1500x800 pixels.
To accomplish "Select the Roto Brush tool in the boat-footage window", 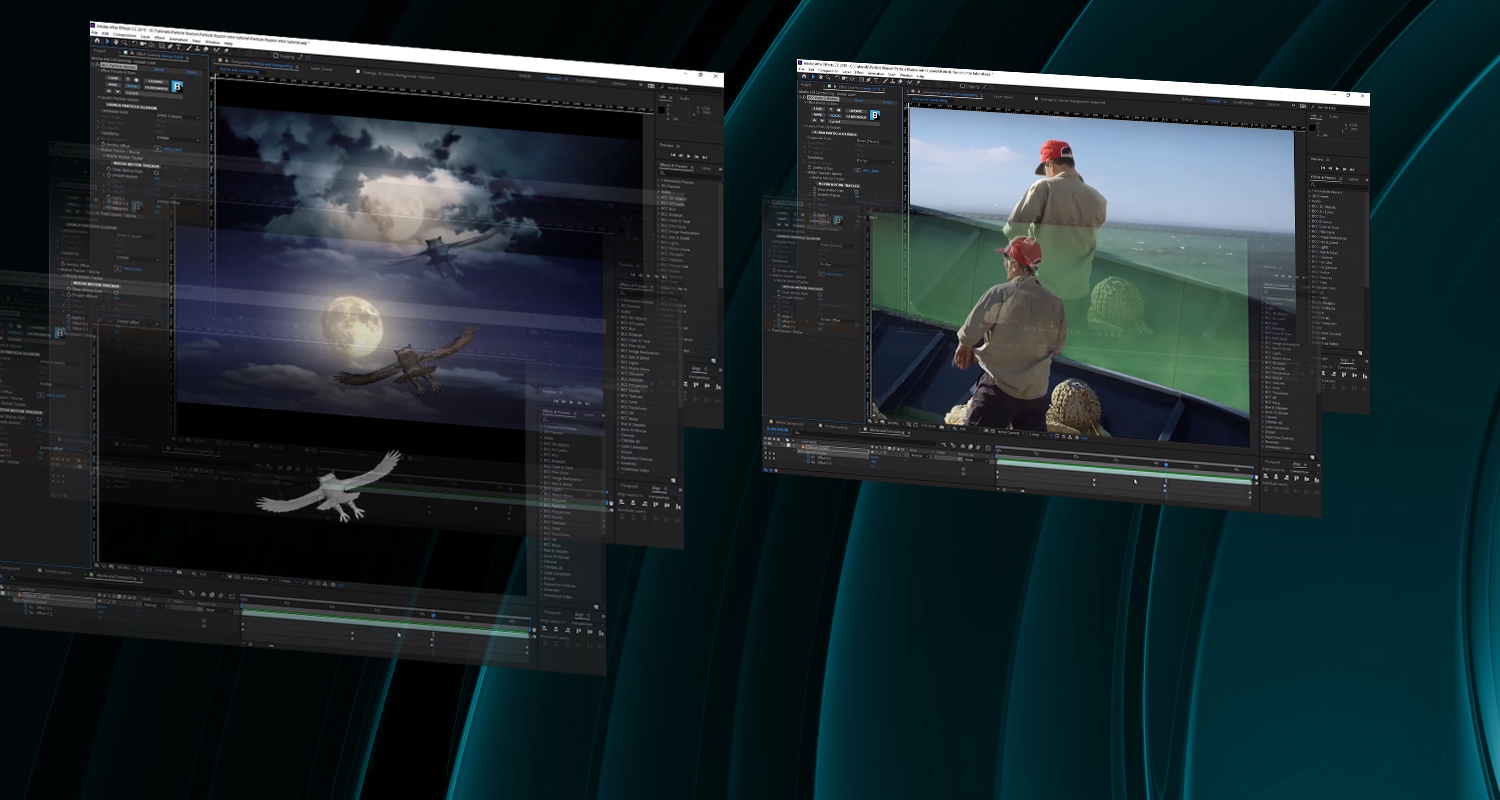I will (x=910, y=83).
